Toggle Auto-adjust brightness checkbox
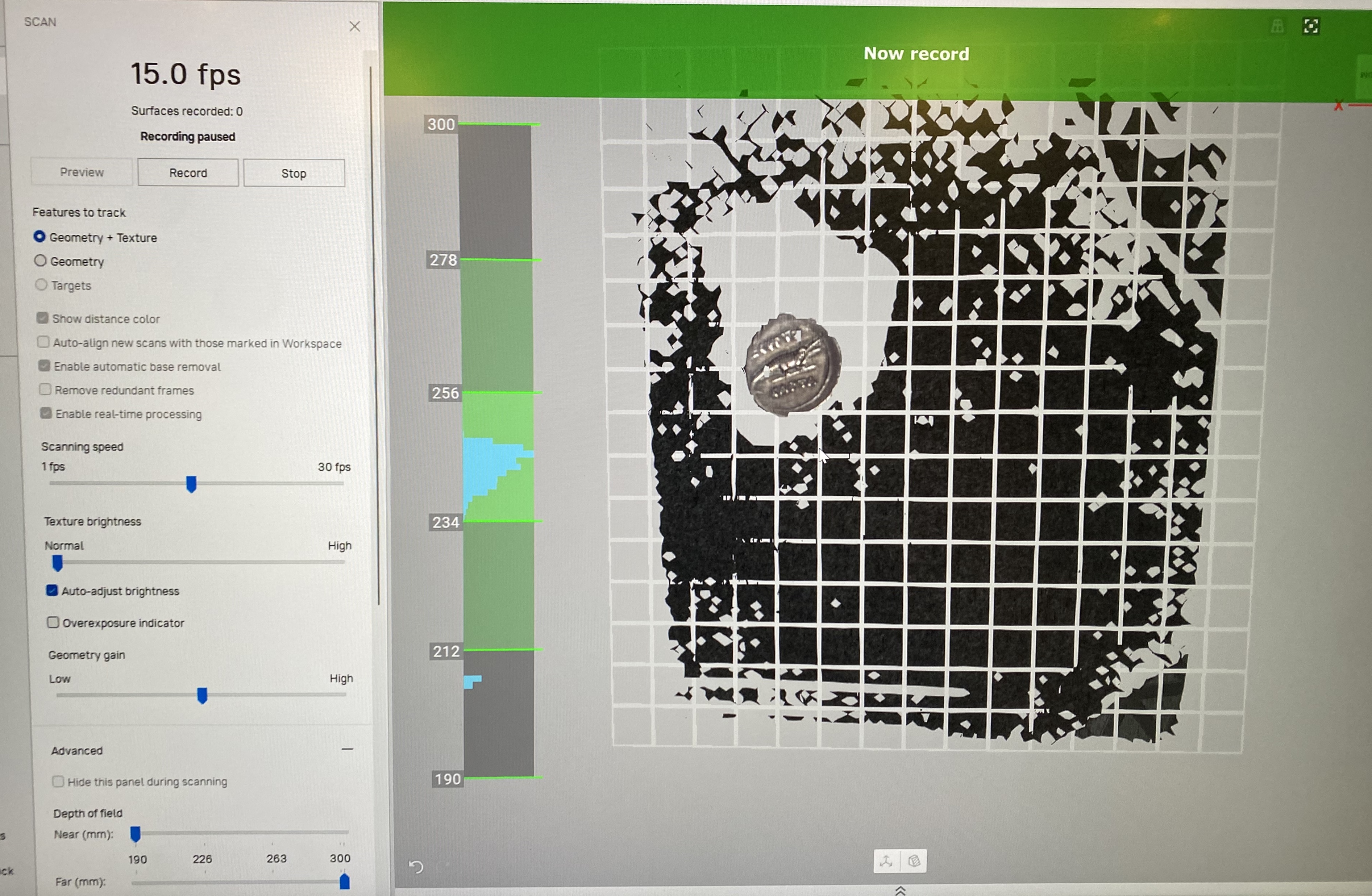 point(52,591)
